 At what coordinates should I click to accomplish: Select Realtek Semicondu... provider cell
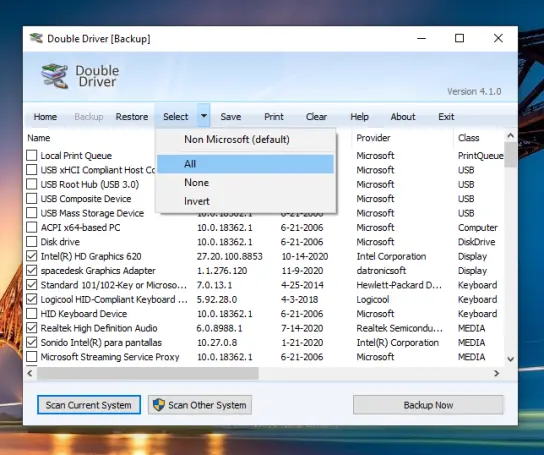click(x=399, y=328)
